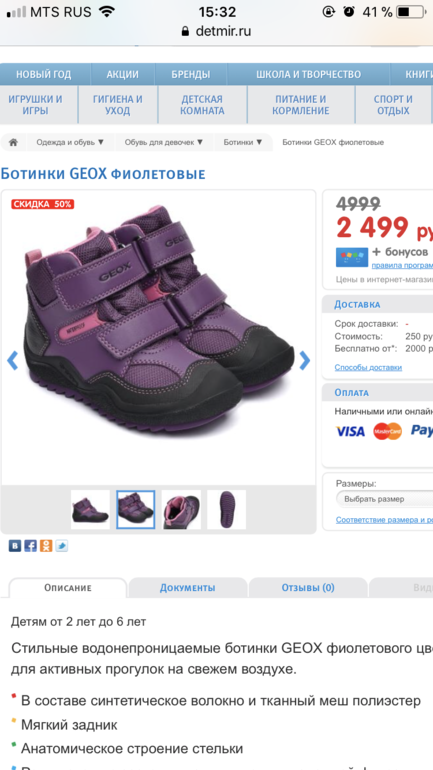
Task: Open Отзывы (0) tab
Action: click(308, 588)
